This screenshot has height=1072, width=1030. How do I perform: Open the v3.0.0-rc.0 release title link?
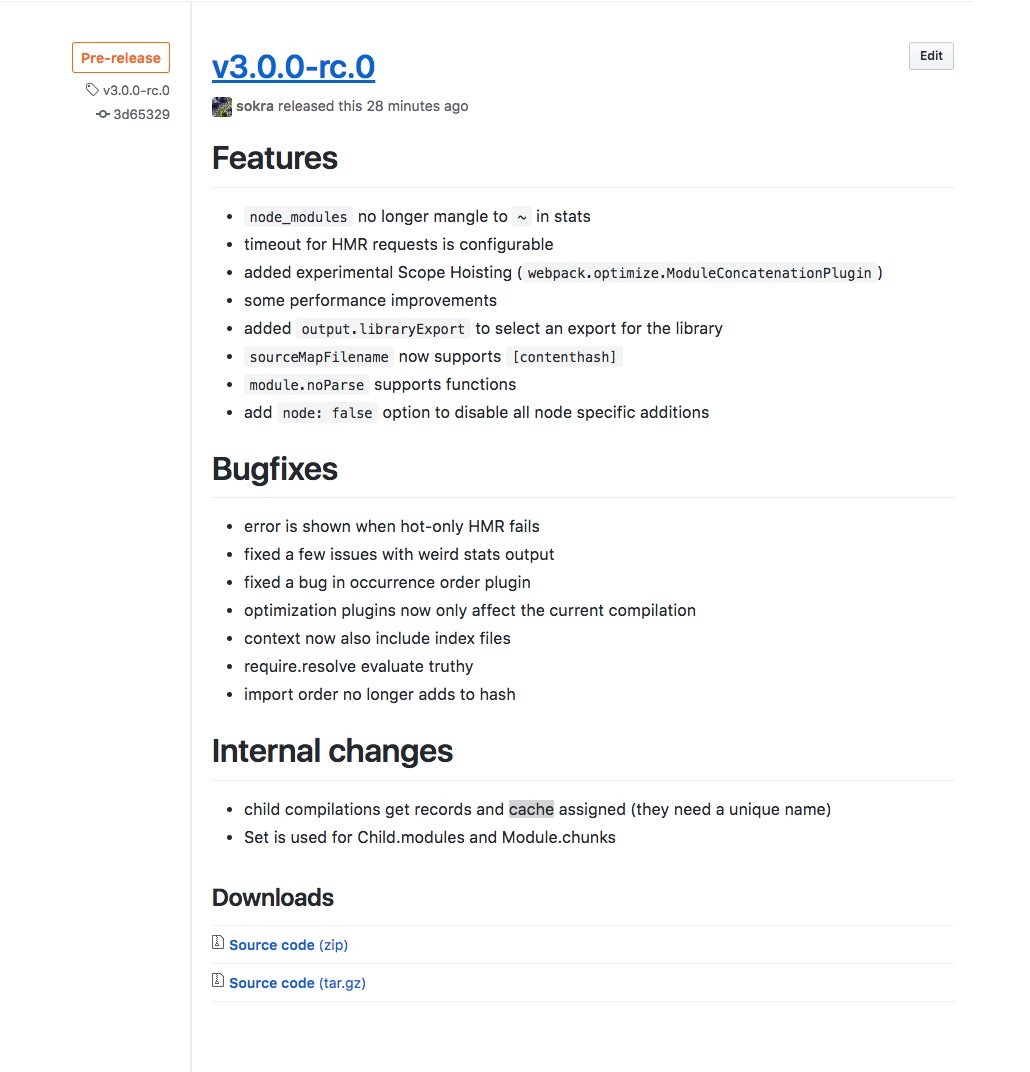tap(293, 67)
